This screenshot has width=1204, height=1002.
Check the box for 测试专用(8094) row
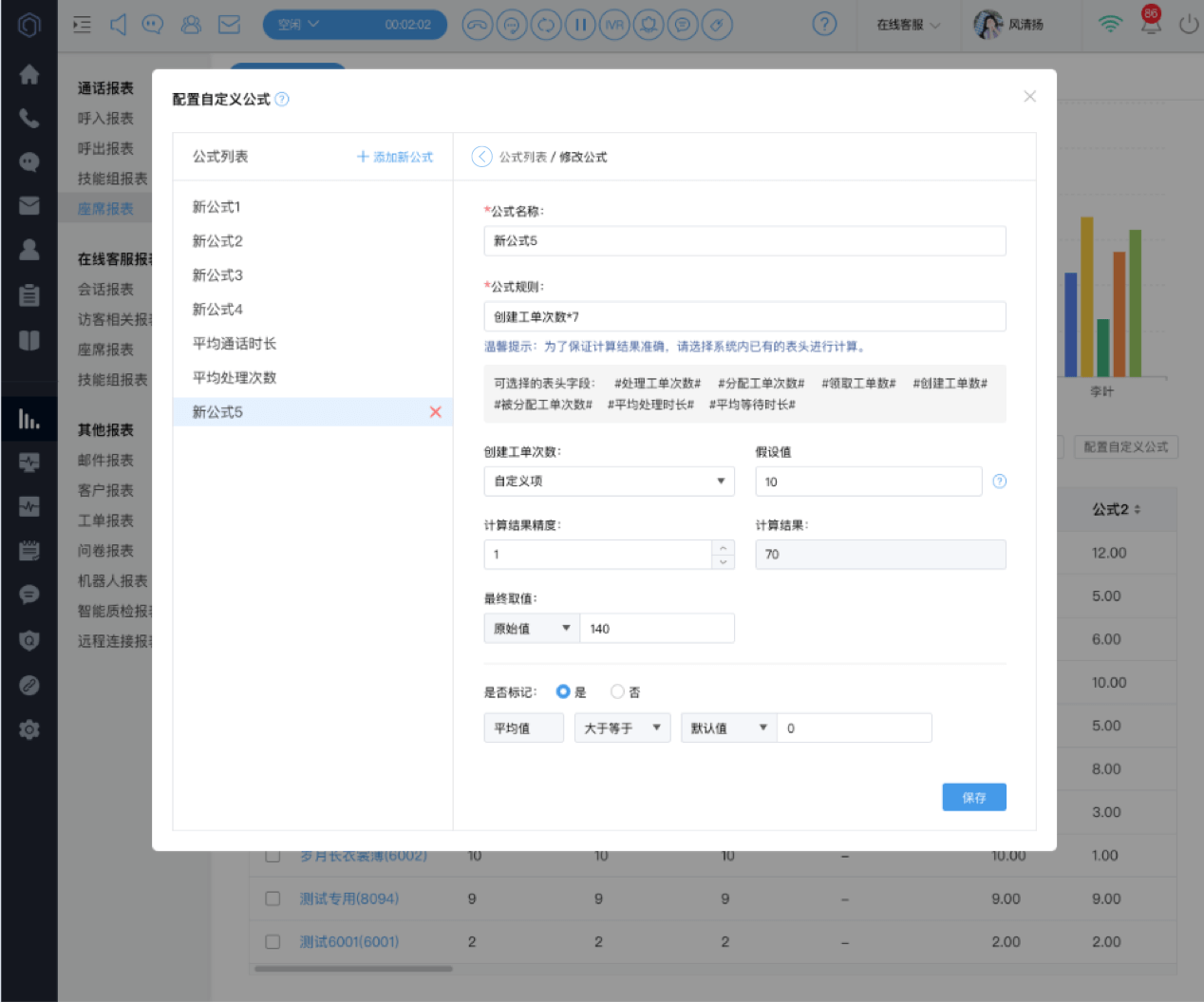(x=273, y=898)
